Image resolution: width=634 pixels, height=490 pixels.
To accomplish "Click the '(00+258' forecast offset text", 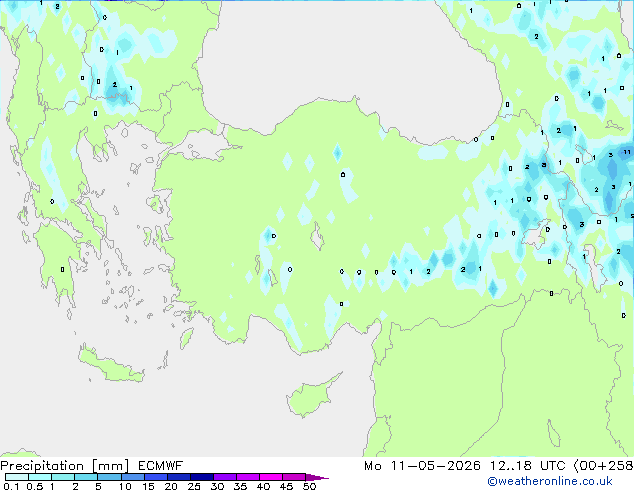I will 603,466.
